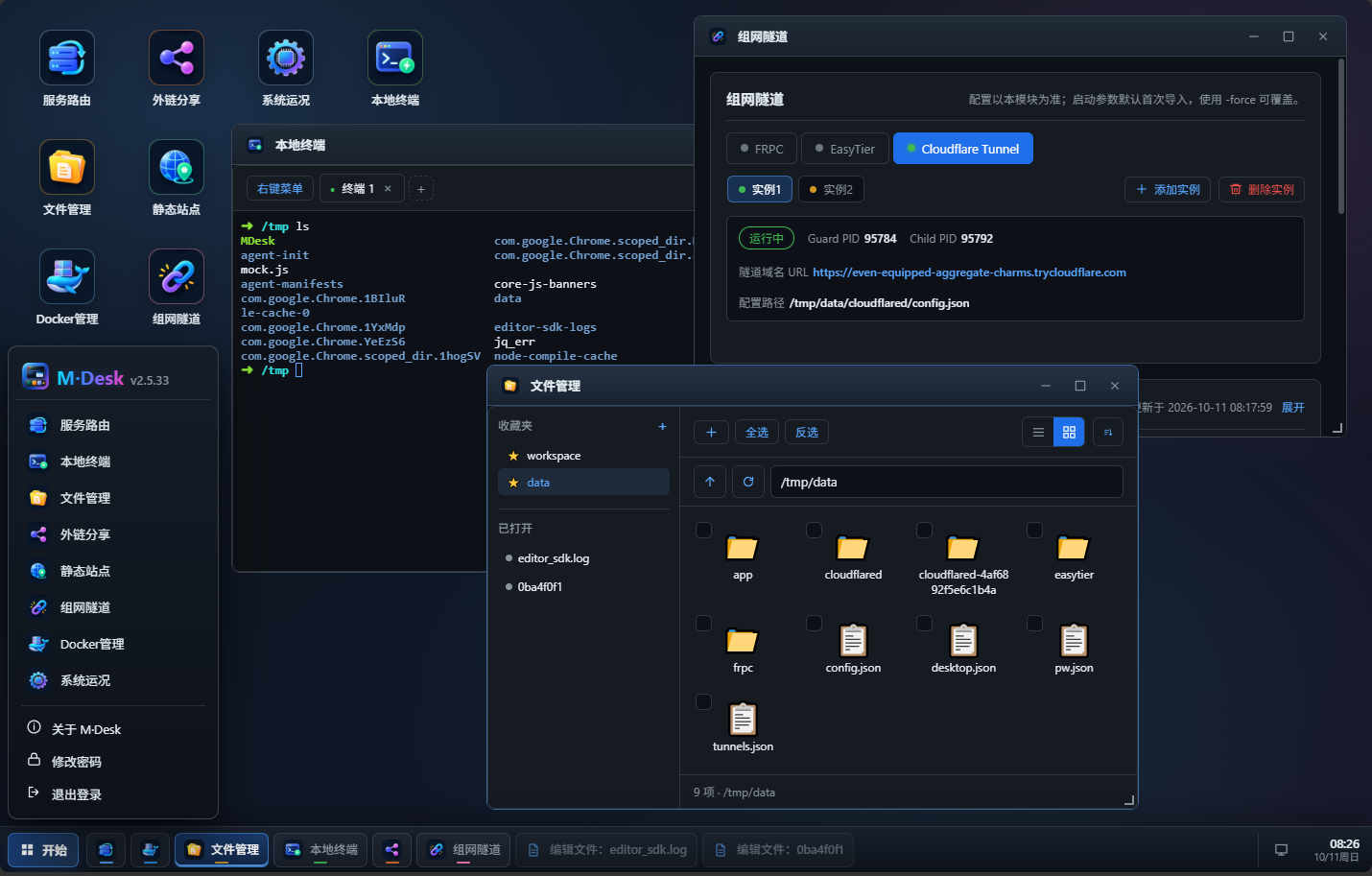
Task: Open the sort order button in file manager
Action: pos(1108,433)
